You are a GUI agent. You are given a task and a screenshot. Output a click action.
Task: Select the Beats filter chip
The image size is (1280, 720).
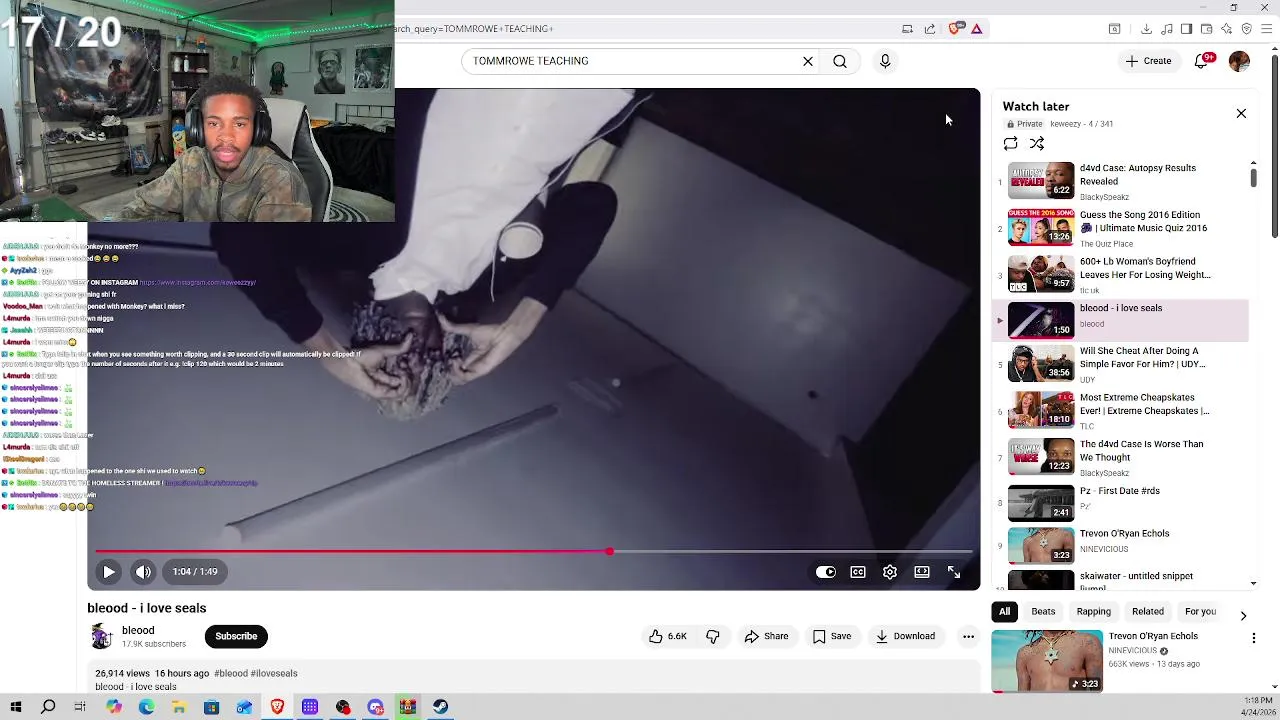pos(1043,612)
